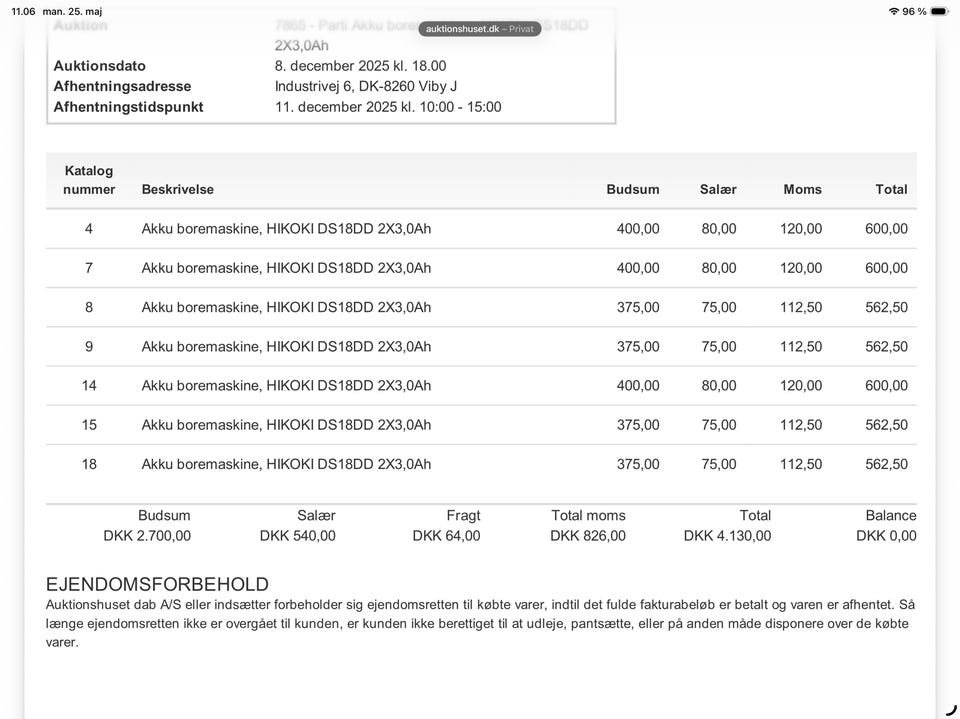The width and height of the screenshot is (960, 719).
Task: Click the 'Salær' column header
Action: click(x=718, y=189)
